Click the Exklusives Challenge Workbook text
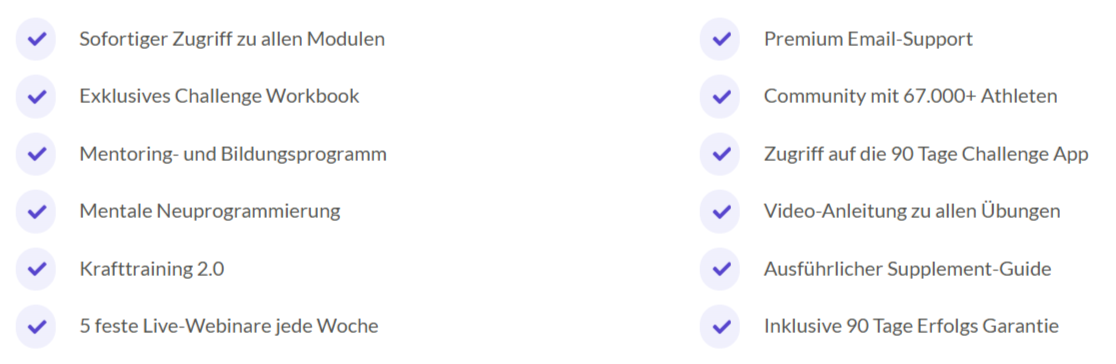Screen dimensions: 1116x364 (x=219, y=96)
